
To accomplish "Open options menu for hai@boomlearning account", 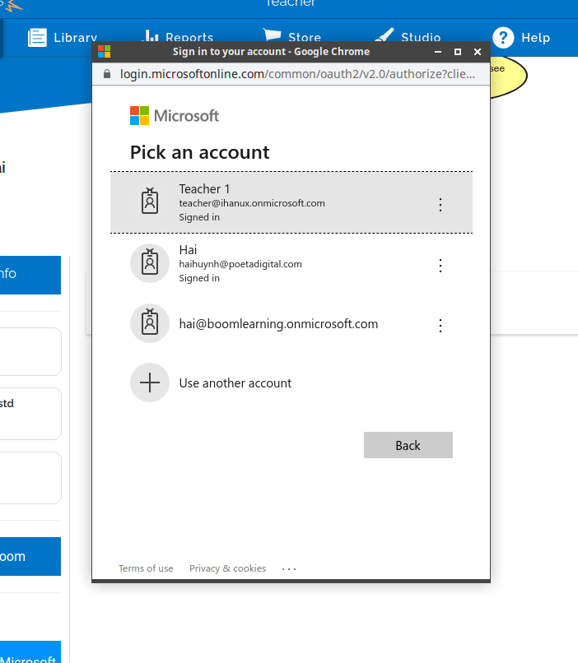I will (x=440, y=326).
